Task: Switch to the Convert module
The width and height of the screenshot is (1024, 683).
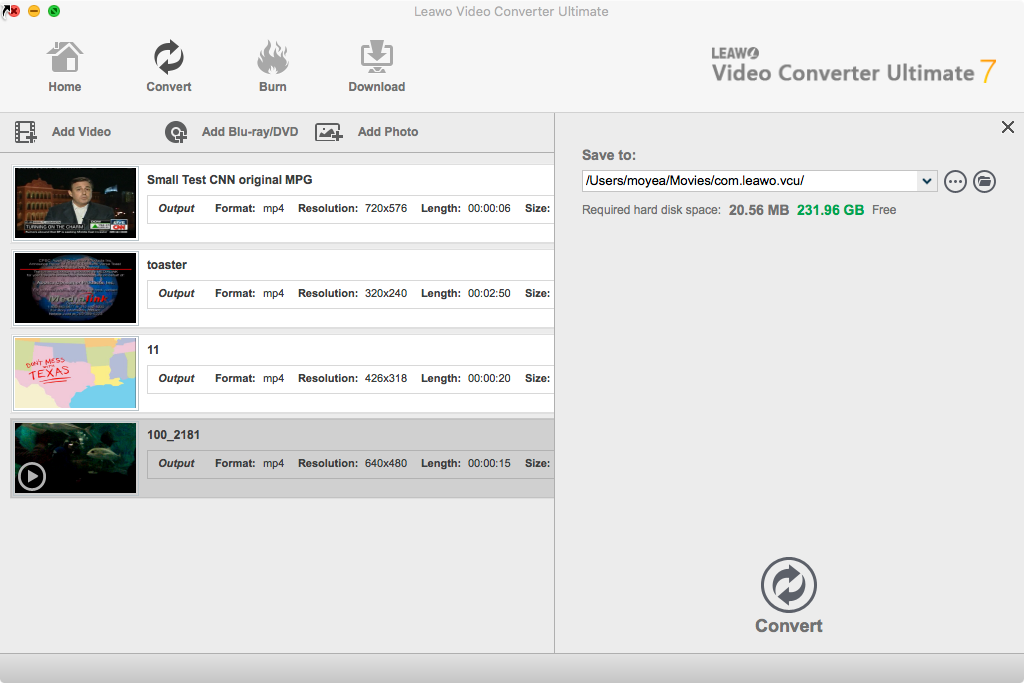Action: pos(168,58)
